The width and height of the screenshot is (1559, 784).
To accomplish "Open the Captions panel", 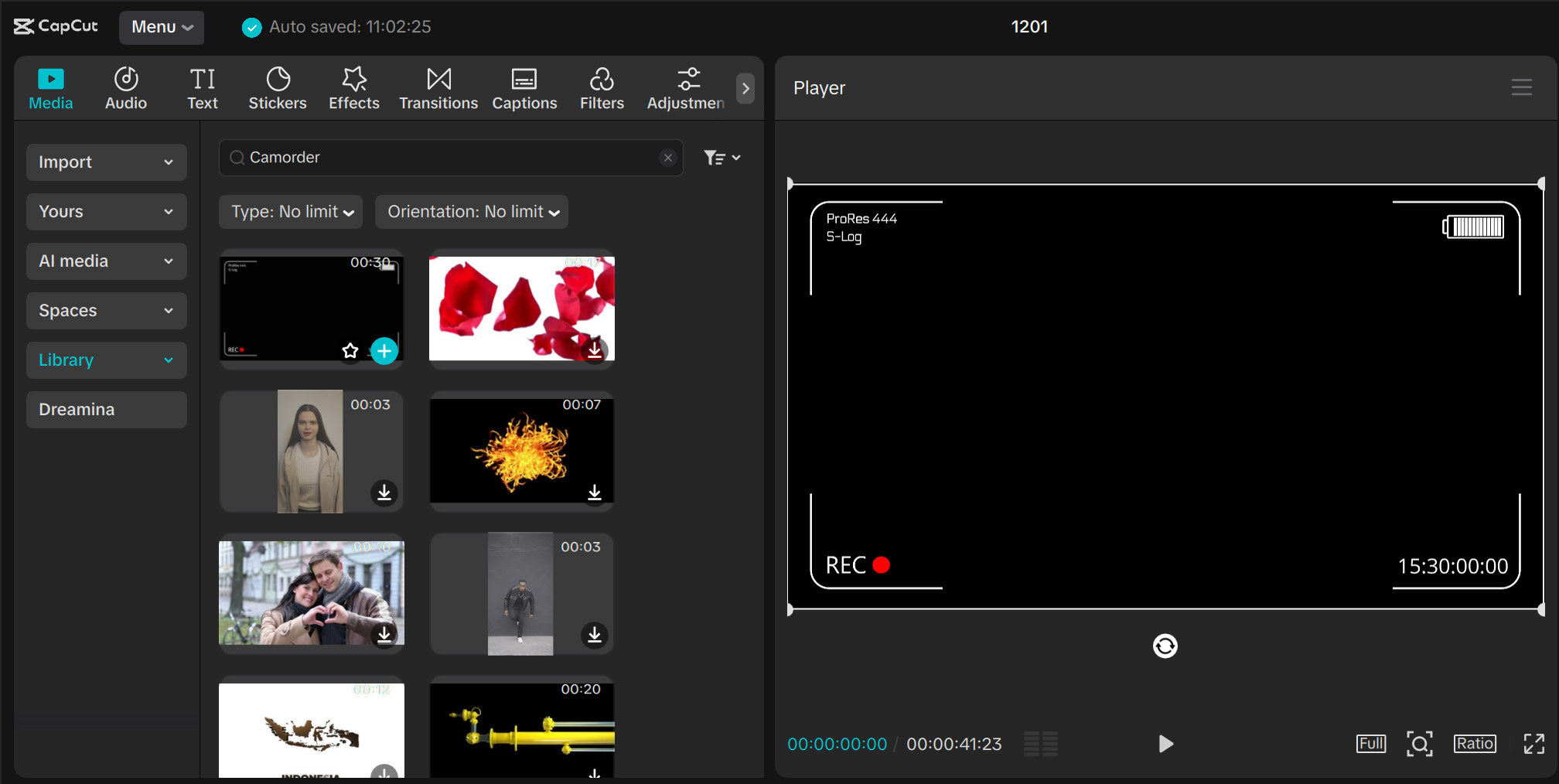I will pyautogui.click(x=524, y=87).
